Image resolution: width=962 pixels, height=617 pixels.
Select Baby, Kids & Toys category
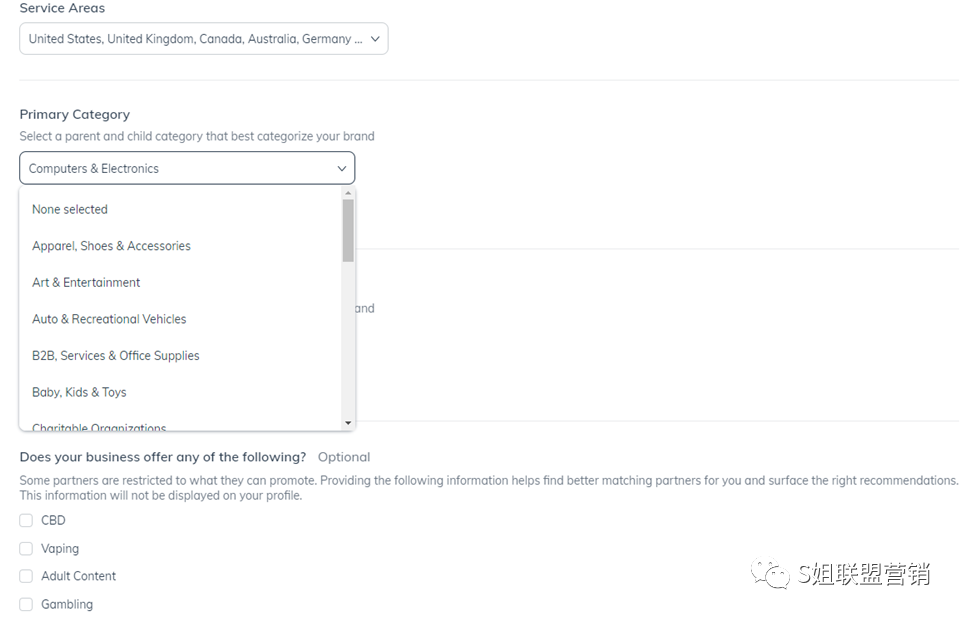(79, 392)
